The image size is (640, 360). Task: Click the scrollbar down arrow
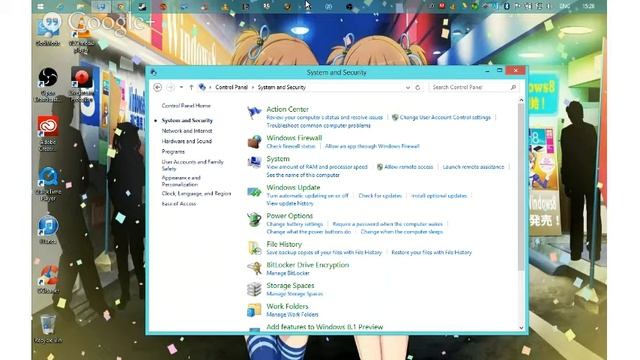tap(521, 327)
